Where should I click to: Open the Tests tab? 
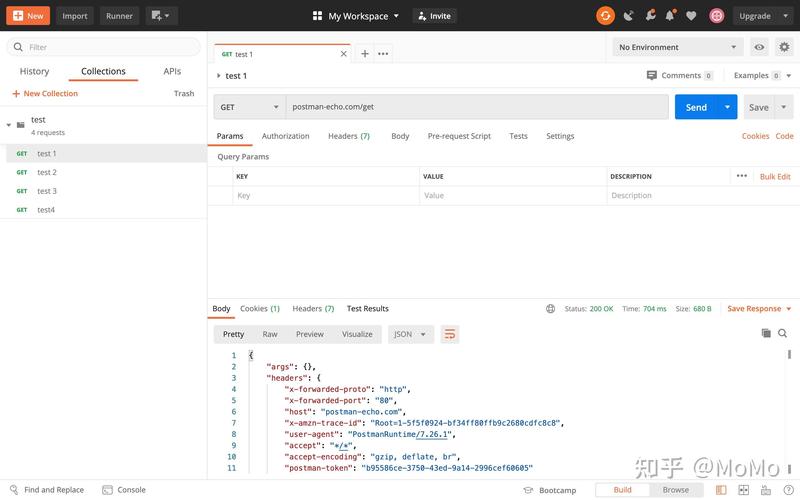click(x=518, y=136)
